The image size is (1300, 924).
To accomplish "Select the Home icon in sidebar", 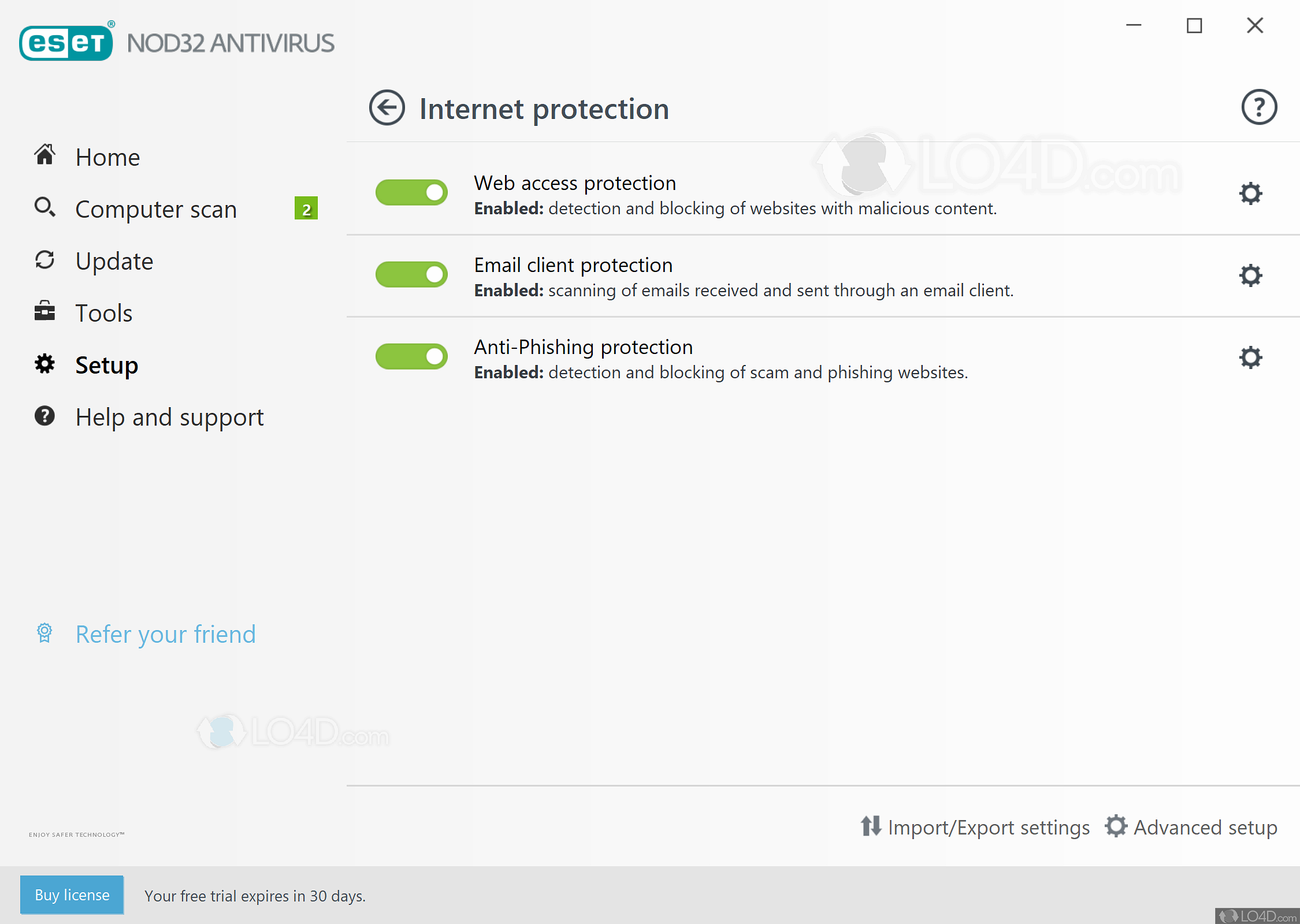I will [x=45, y=155].
